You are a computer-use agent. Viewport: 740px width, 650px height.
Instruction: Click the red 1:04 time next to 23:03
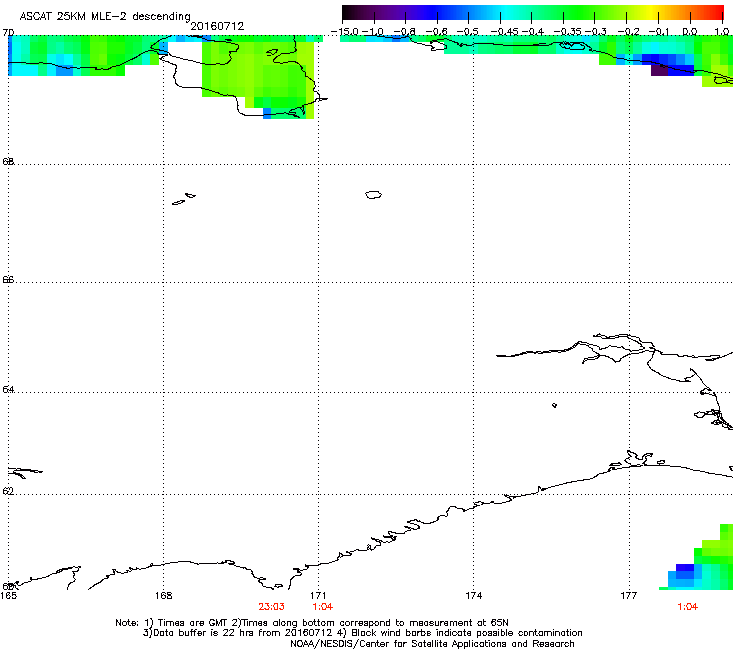[x=323, y=607]
